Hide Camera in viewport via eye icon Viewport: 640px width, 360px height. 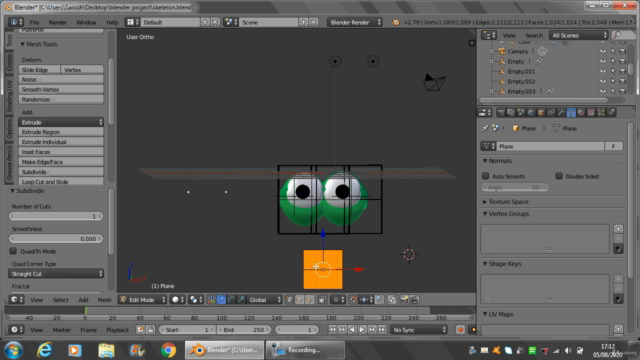click(602, 51)
